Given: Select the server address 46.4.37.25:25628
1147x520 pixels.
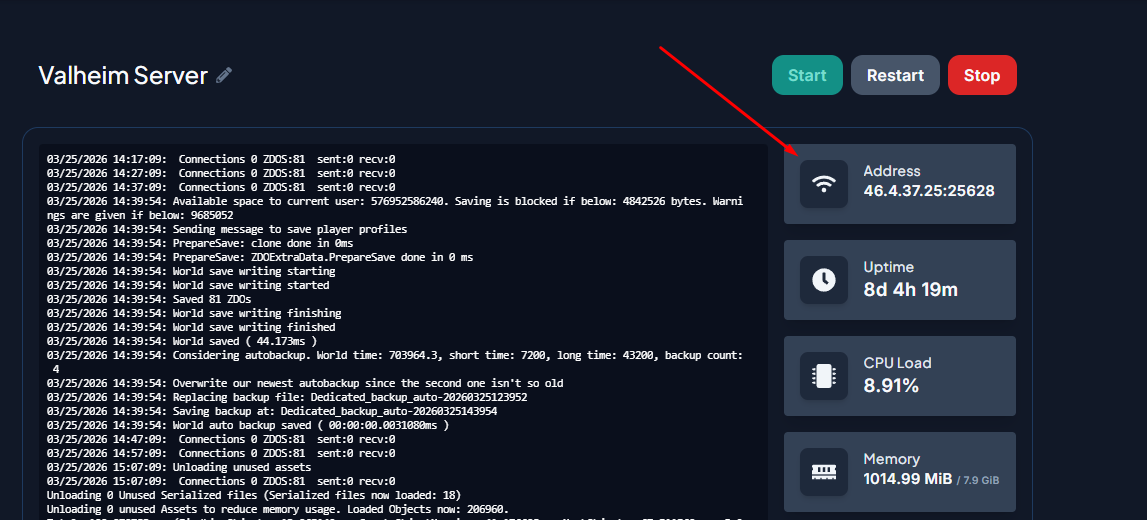Looking at the screenshot, I should (928, 190).
